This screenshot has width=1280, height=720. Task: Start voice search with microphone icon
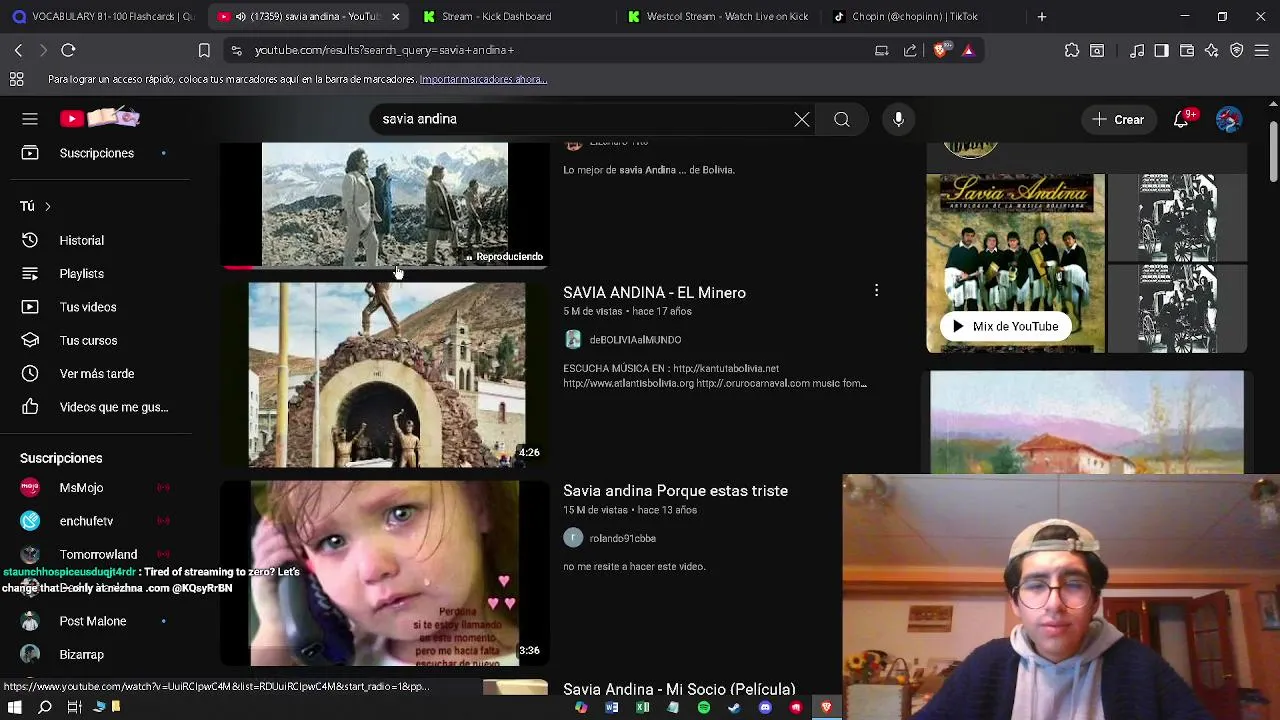[x=898, y=120]
